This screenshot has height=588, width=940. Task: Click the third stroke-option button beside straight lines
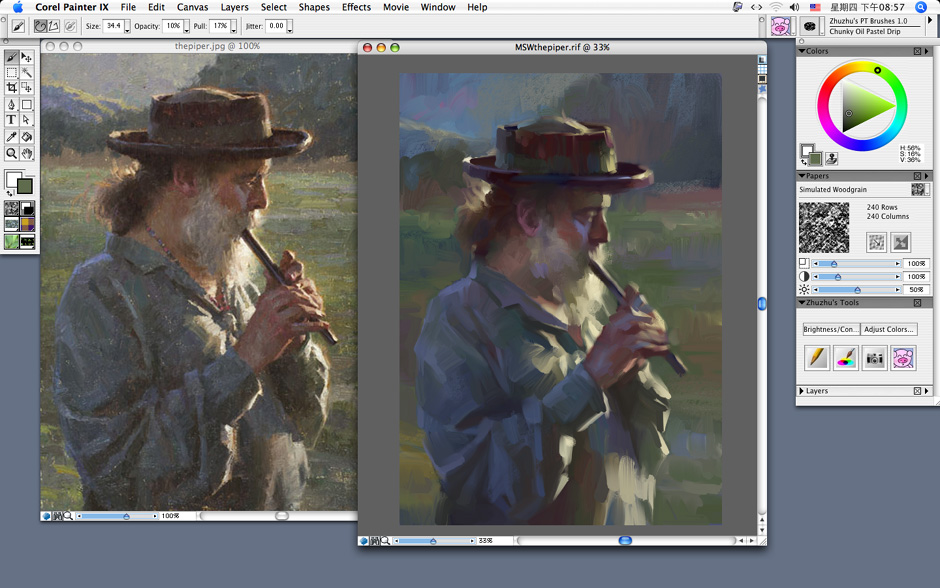point(71,26)
